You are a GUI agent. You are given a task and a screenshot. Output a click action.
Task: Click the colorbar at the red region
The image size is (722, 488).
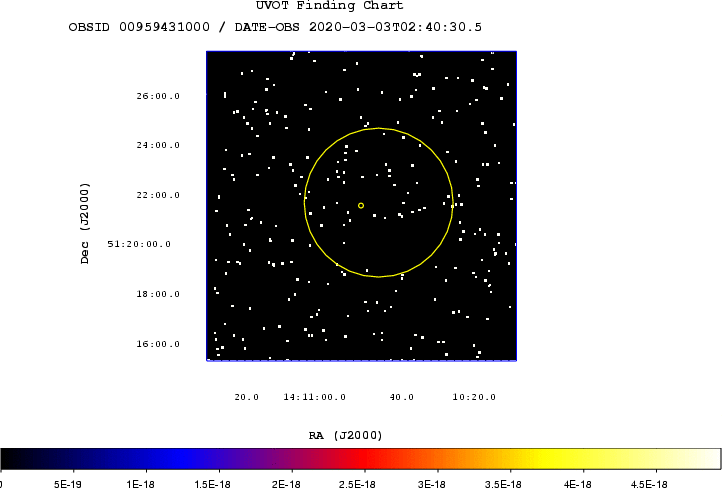[365, 459]
